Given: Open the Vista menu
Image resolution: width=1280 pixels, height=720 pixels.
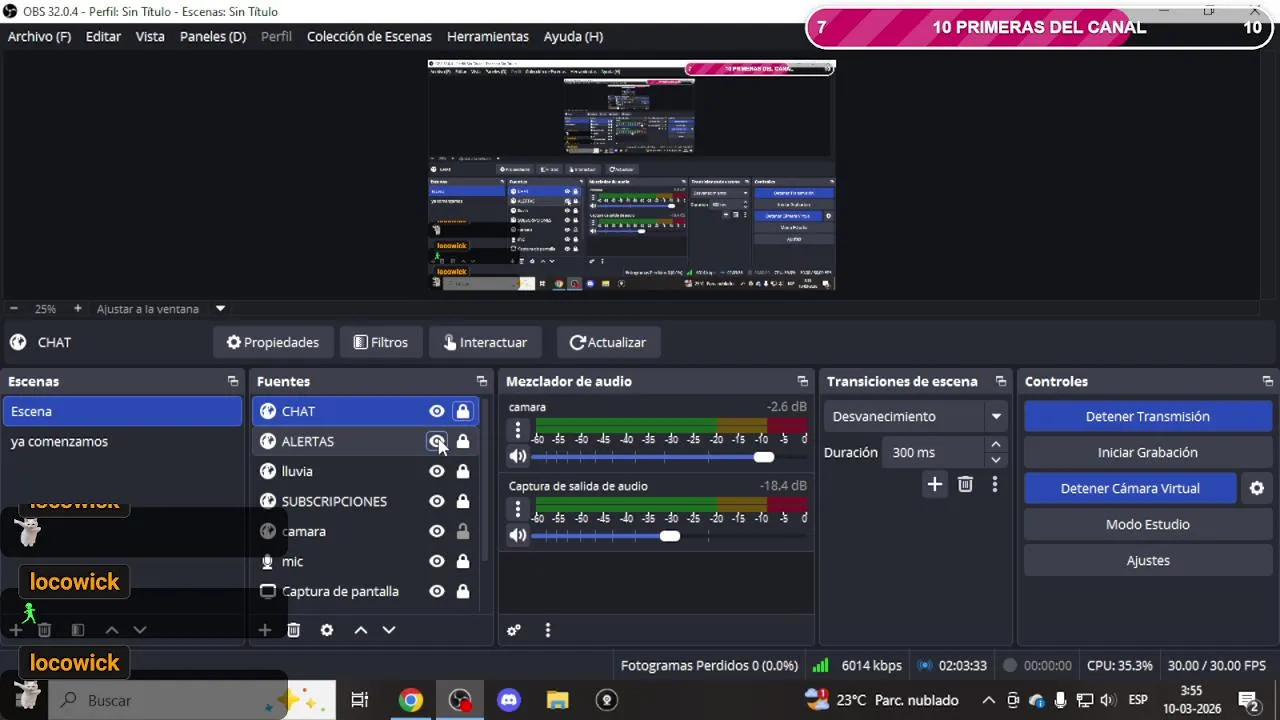Looking at the screenshot, I should (150, 36).
